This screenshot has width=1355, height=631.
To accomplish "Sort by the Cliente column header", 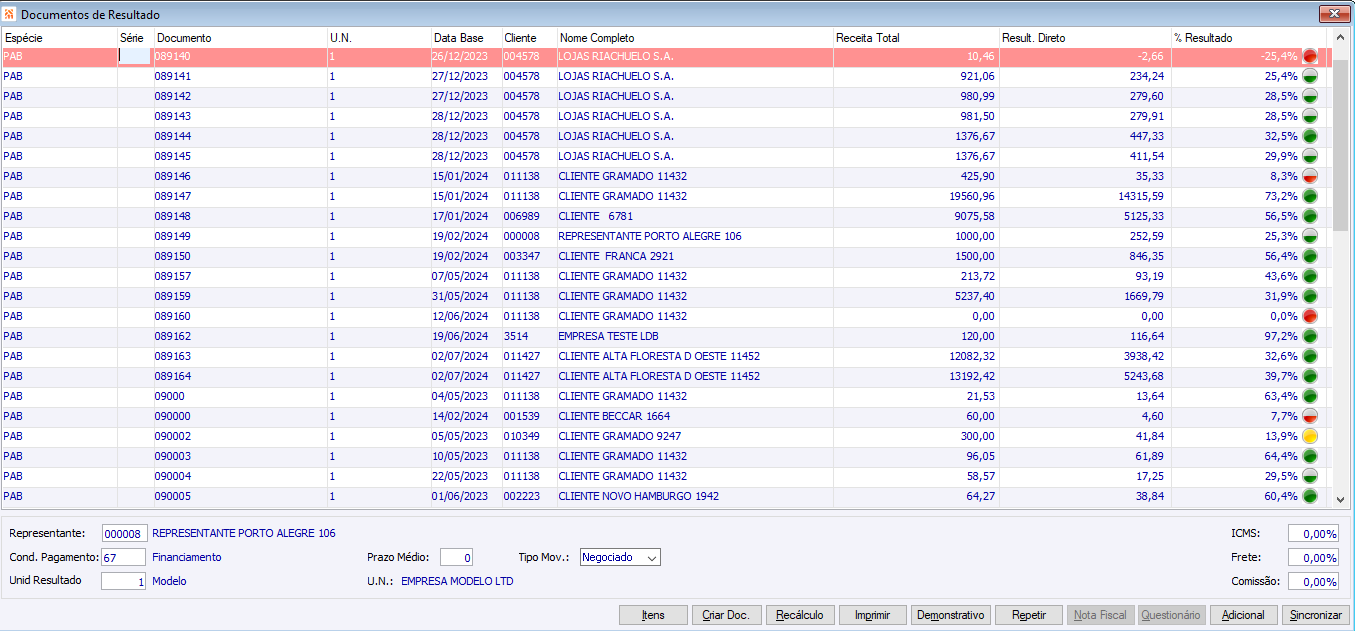I will pyautogui.click(x=529, y=38).
